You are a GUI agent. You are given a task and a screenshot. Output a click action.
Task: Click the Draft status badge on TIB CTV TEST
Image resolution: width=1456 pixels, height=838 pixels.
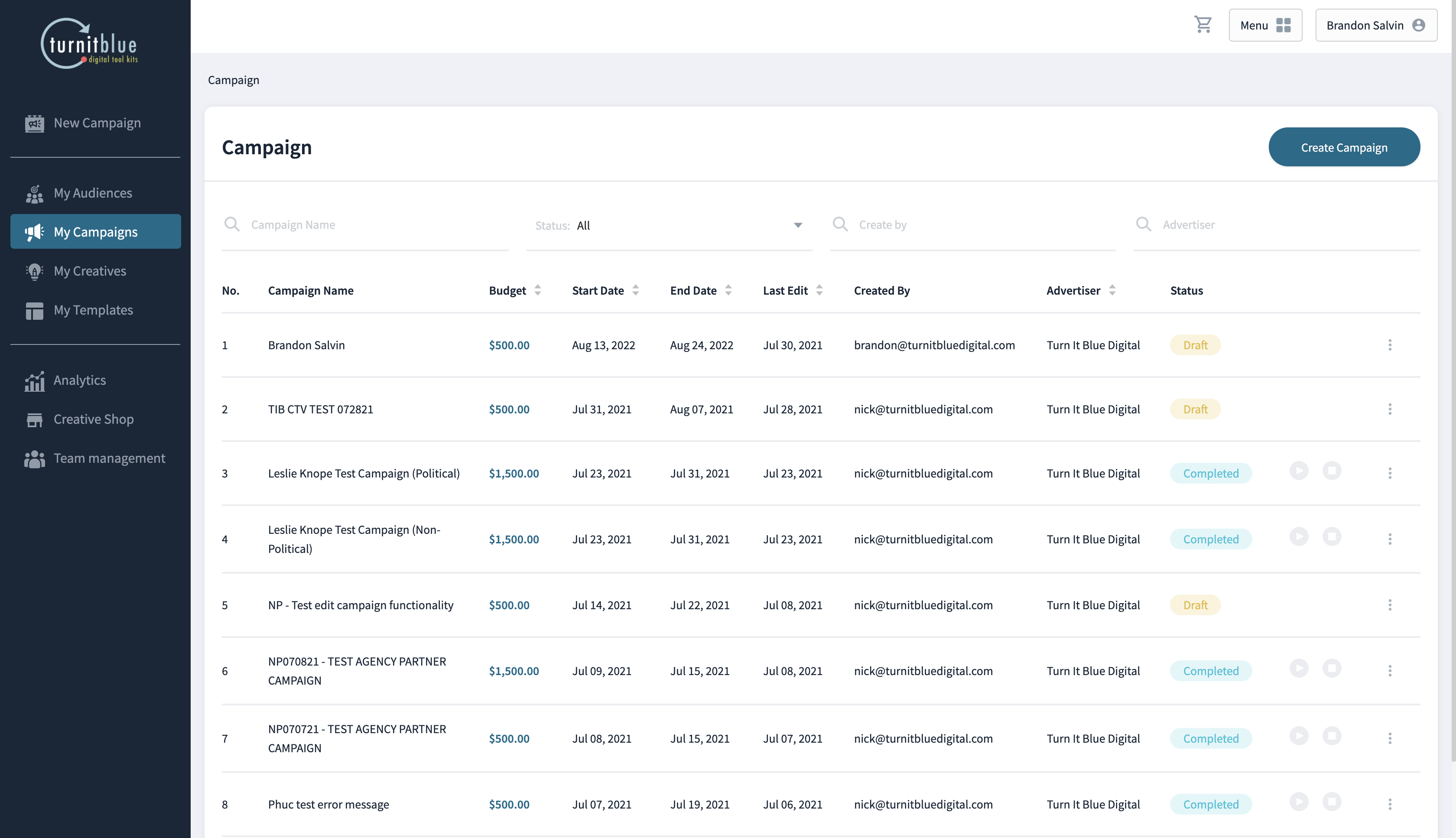[1195, 409]
